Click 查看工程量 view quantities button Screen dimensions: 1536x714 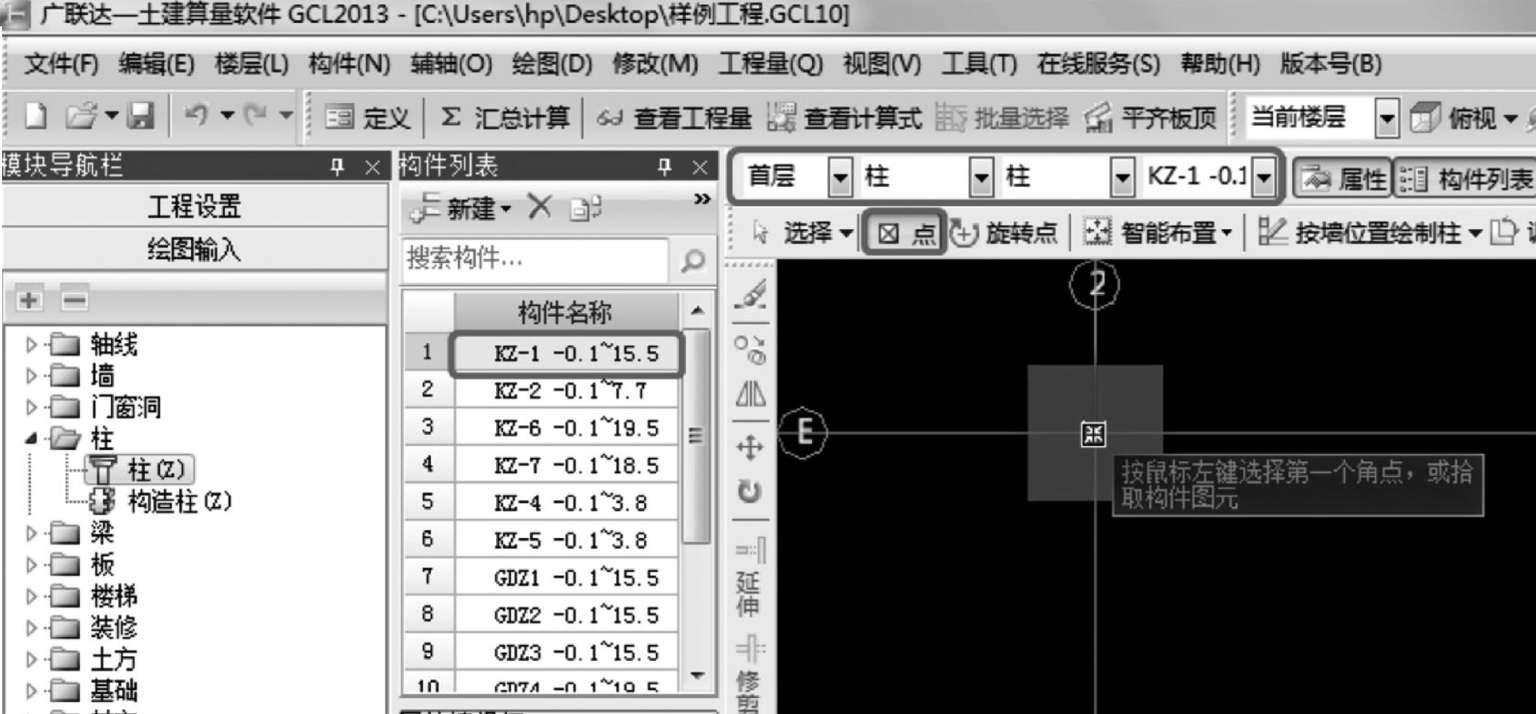[674, 119]
